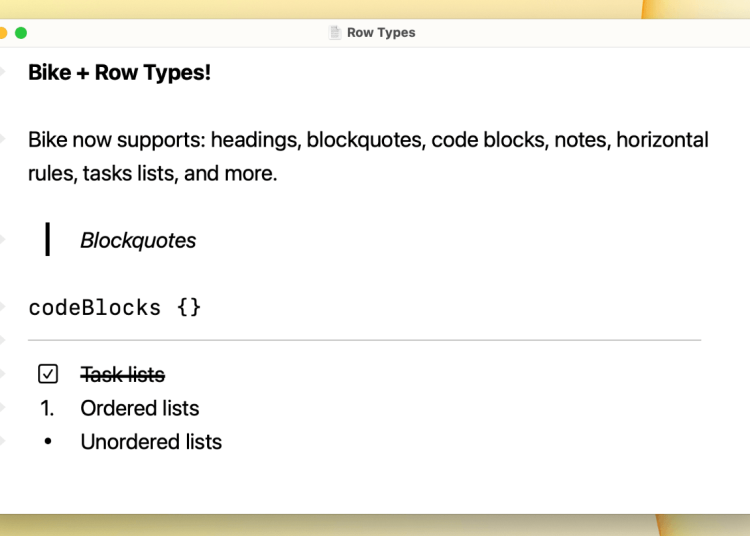Uncheck the Task lists checkbox
750x536 pixels.
point(48,374)
